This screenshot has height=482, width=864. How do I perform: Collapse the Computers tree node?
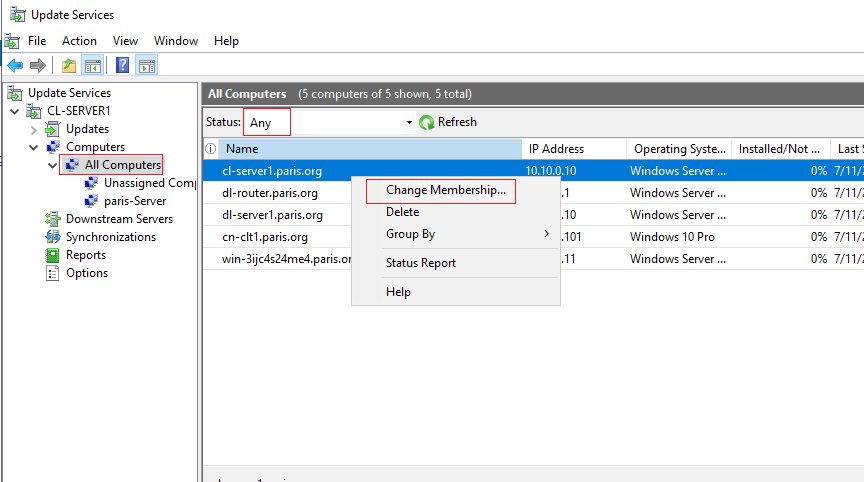34,148
